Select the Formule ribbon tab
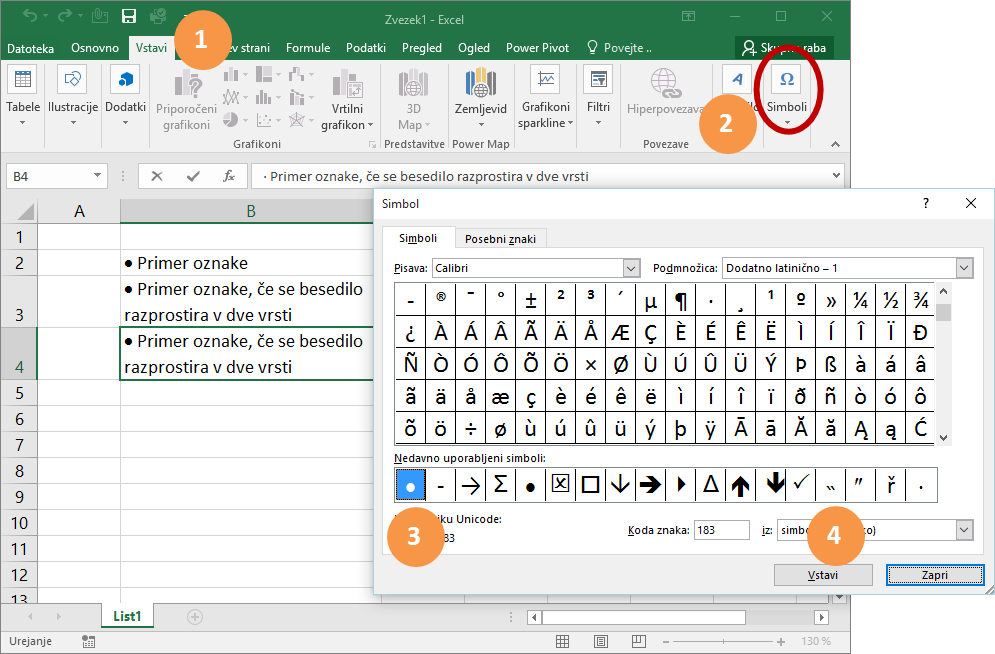 point(307,47)
